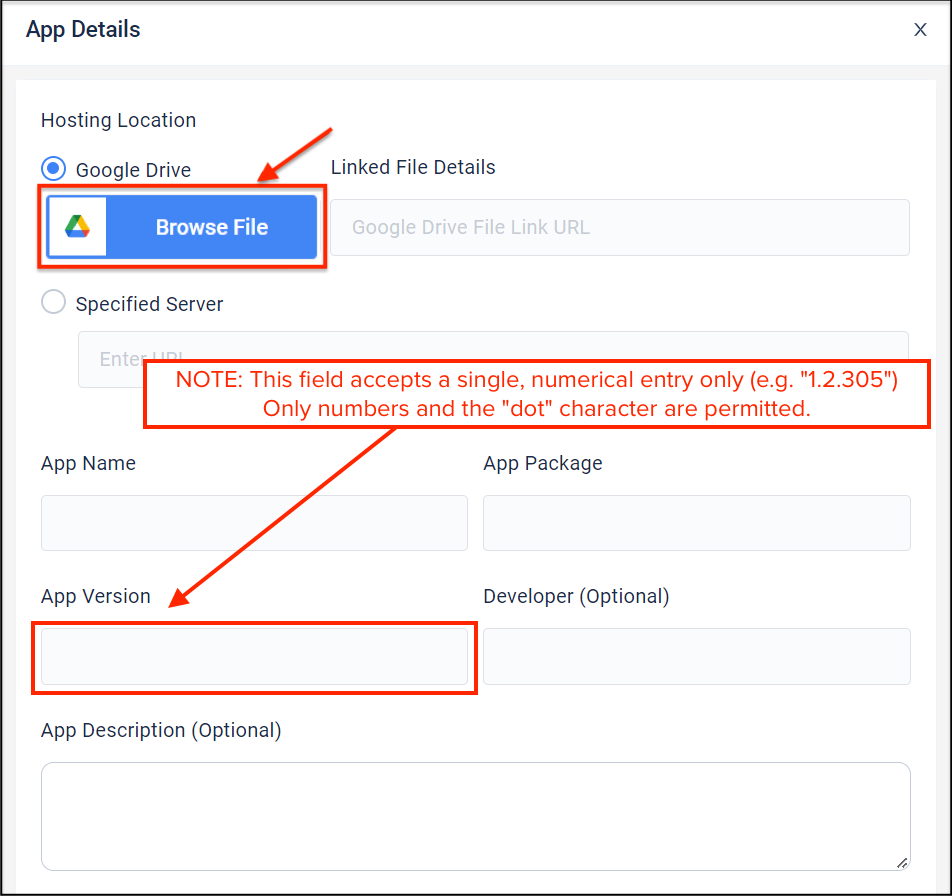952x896 pixels.
Task: Focus the Google Drive File Link URL field
Action: click(620, 227)
